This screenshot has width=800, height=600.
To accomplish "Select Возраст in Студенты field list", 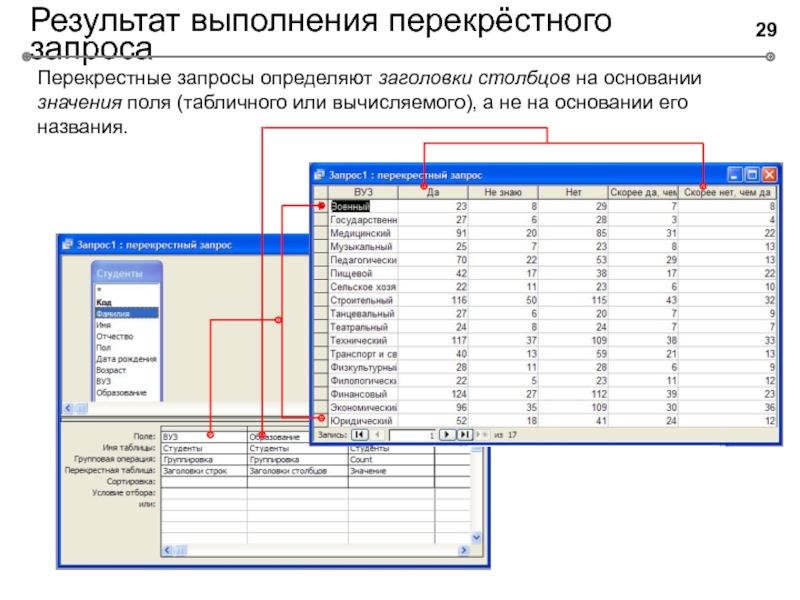I will (x=127, y=370).
